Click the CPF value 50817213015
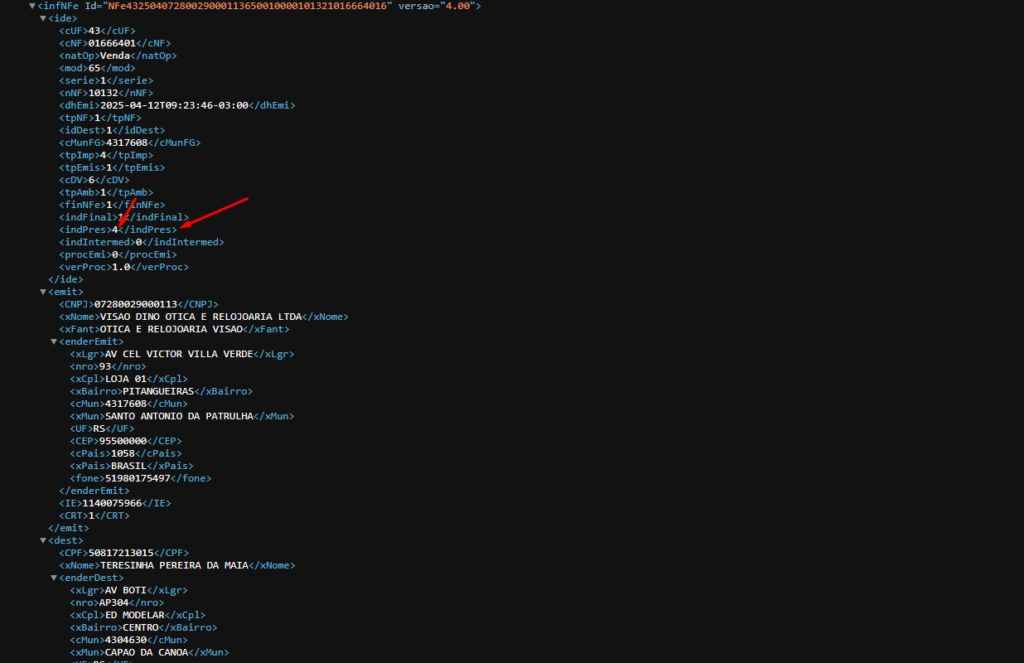 point(122,553)
